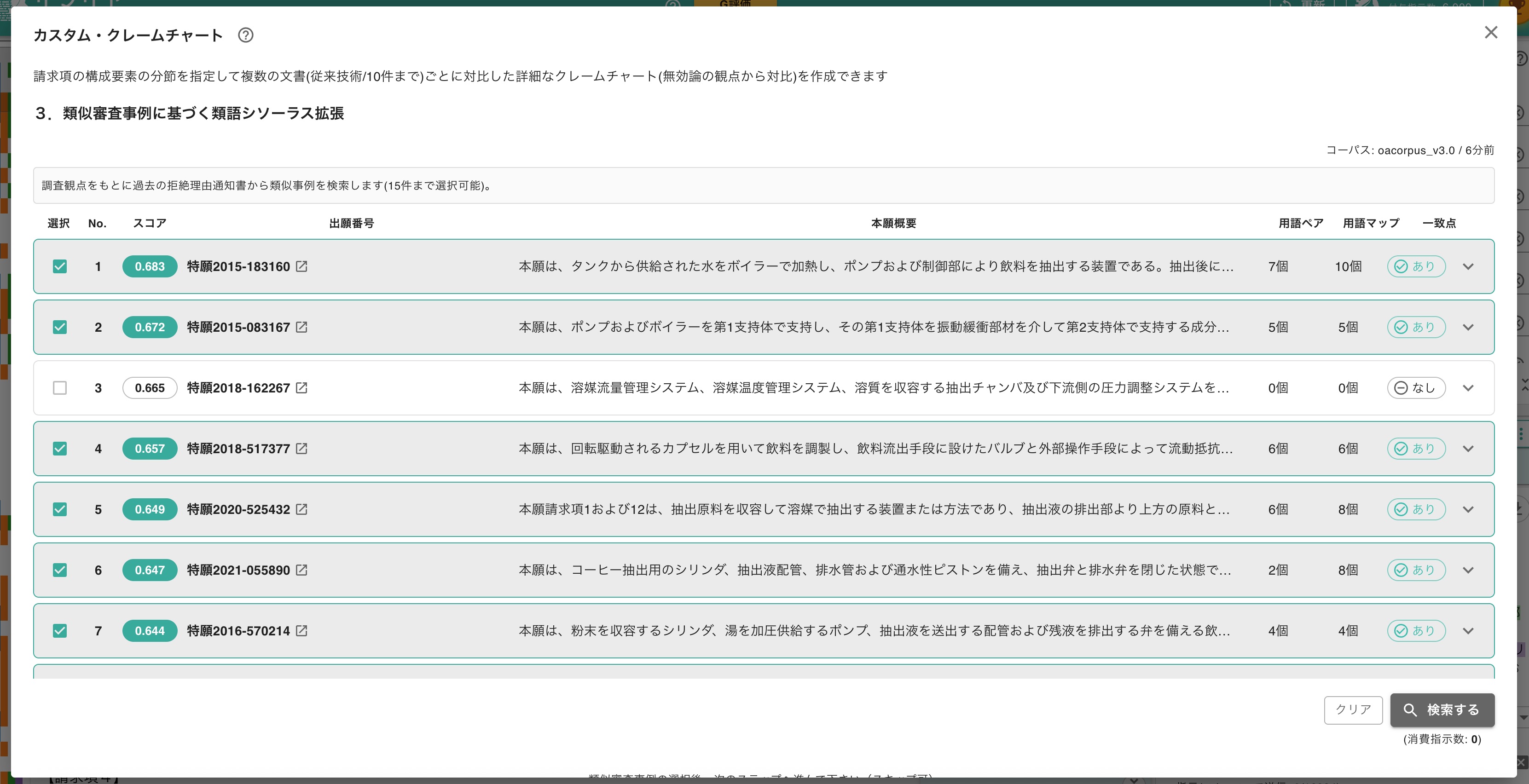The image size is (1529, 784).
Task: Click score badge 0.644
Action: (150, 631)
